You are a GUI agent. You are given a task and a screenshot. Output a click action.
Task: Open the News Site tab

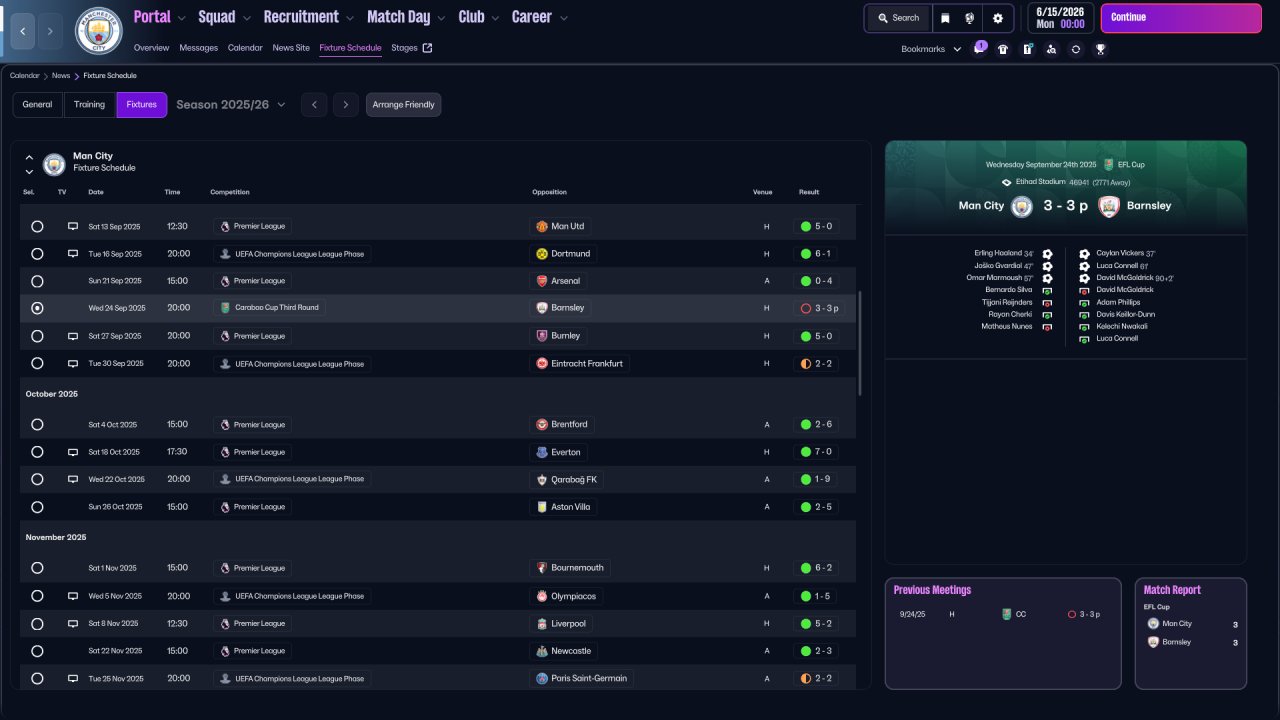(291, 48)
